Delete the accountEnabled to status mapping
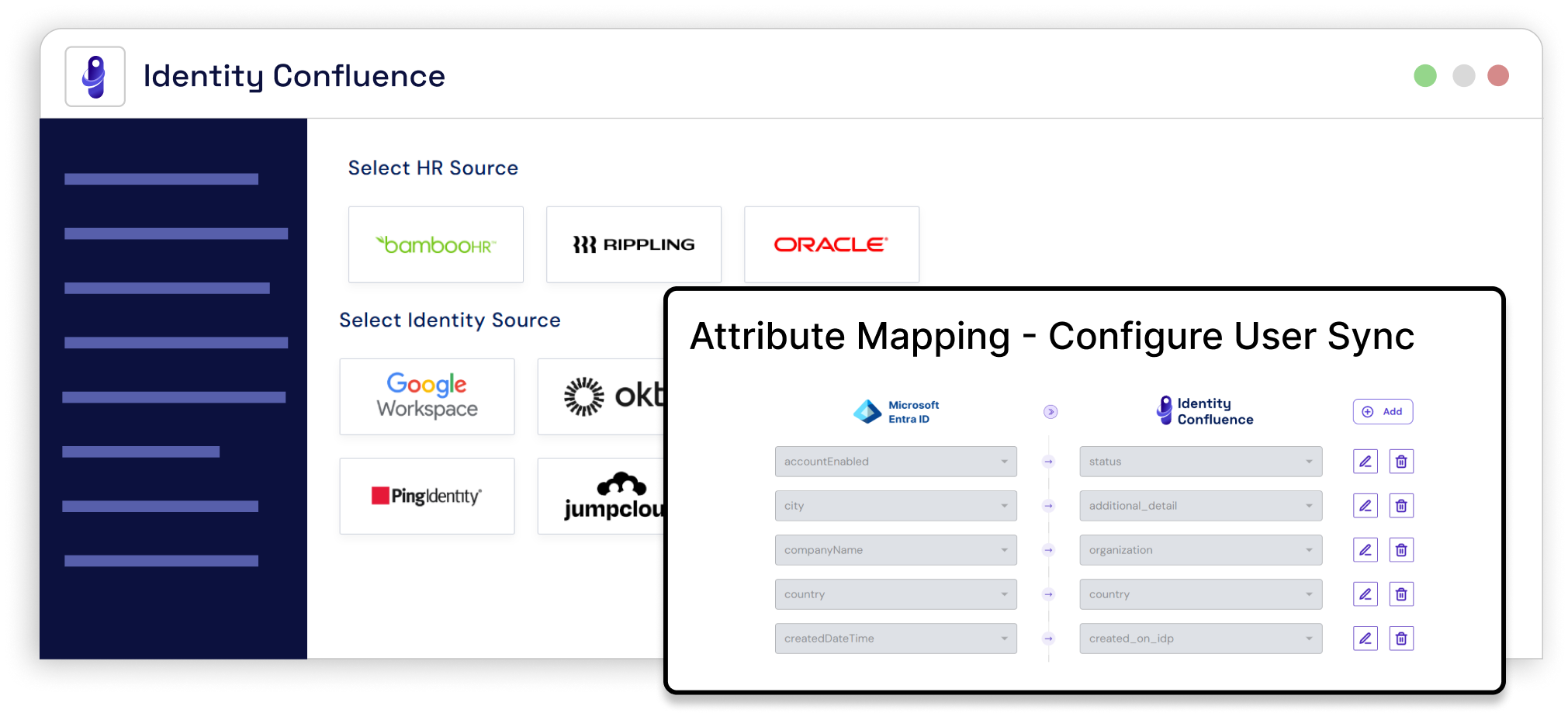The width and height of the screenshot is (1568, 713). tap(1401, 462)
